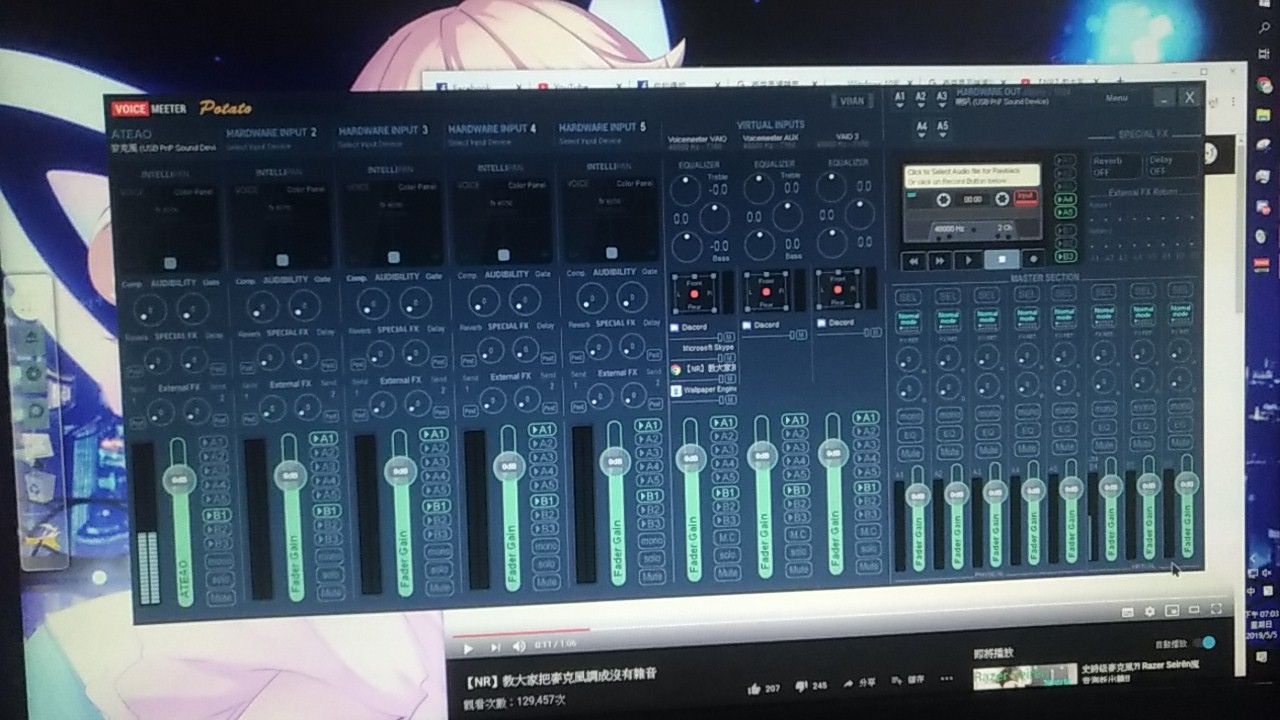Click the Voicemeeter VAIO Treble equalizer knob

[x=685, y=189]
